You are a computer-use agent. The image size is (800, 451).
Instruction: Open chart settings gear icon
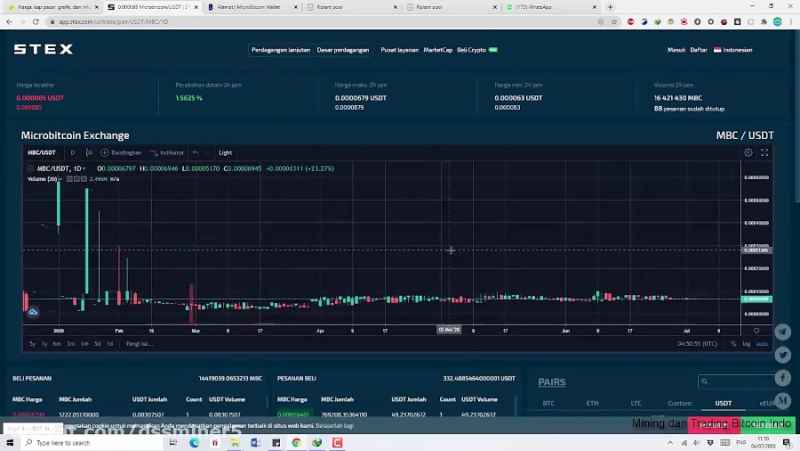[748, 153]
